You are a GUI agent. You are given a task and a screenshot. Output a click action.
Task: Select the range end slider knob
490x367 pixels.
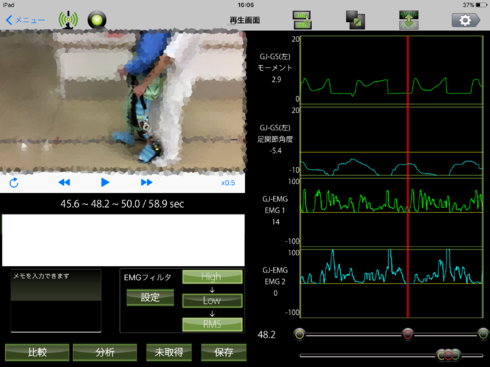pyautogui.click(x=483, y=334)
